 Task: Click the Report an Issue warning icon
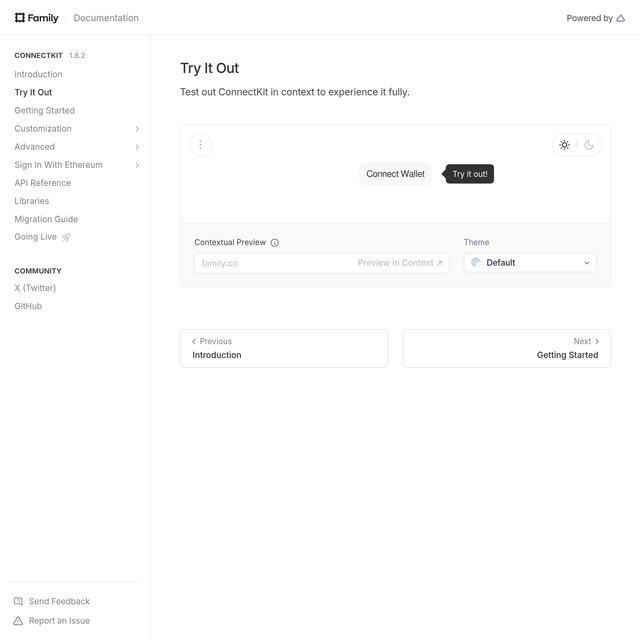[x=18, y=621]
